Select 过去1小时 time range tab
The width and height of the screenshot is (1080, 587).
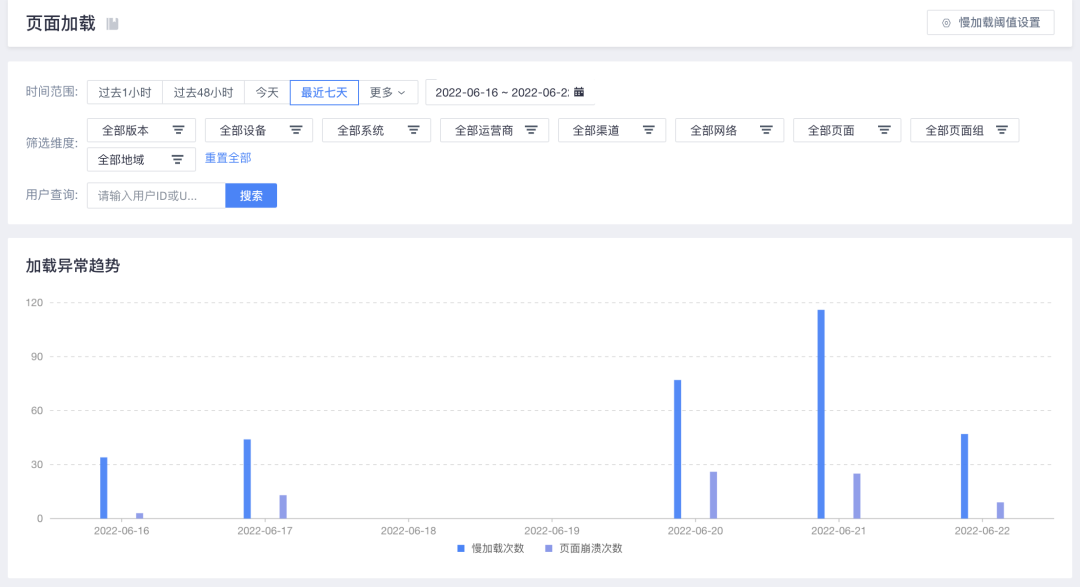125,92
